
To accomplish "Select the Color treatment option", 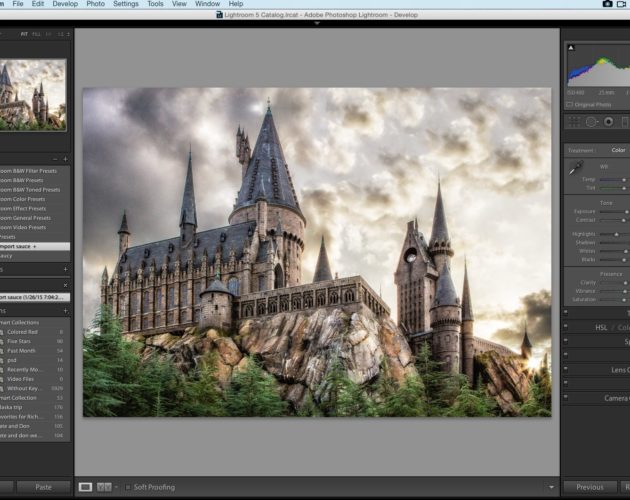I will [x=618, y=150].
